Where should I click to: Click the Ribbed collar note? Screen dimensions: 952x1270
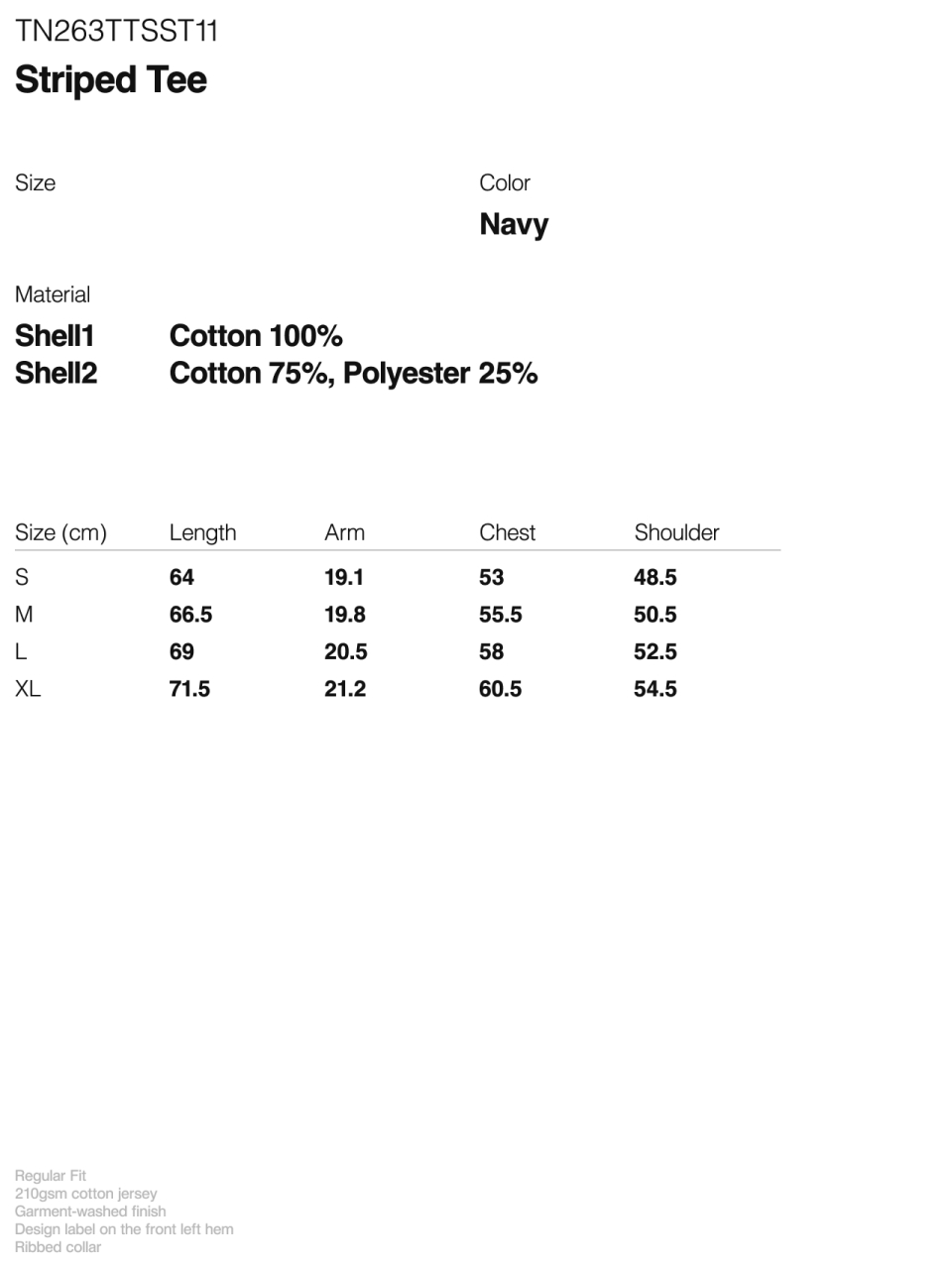58,1247
